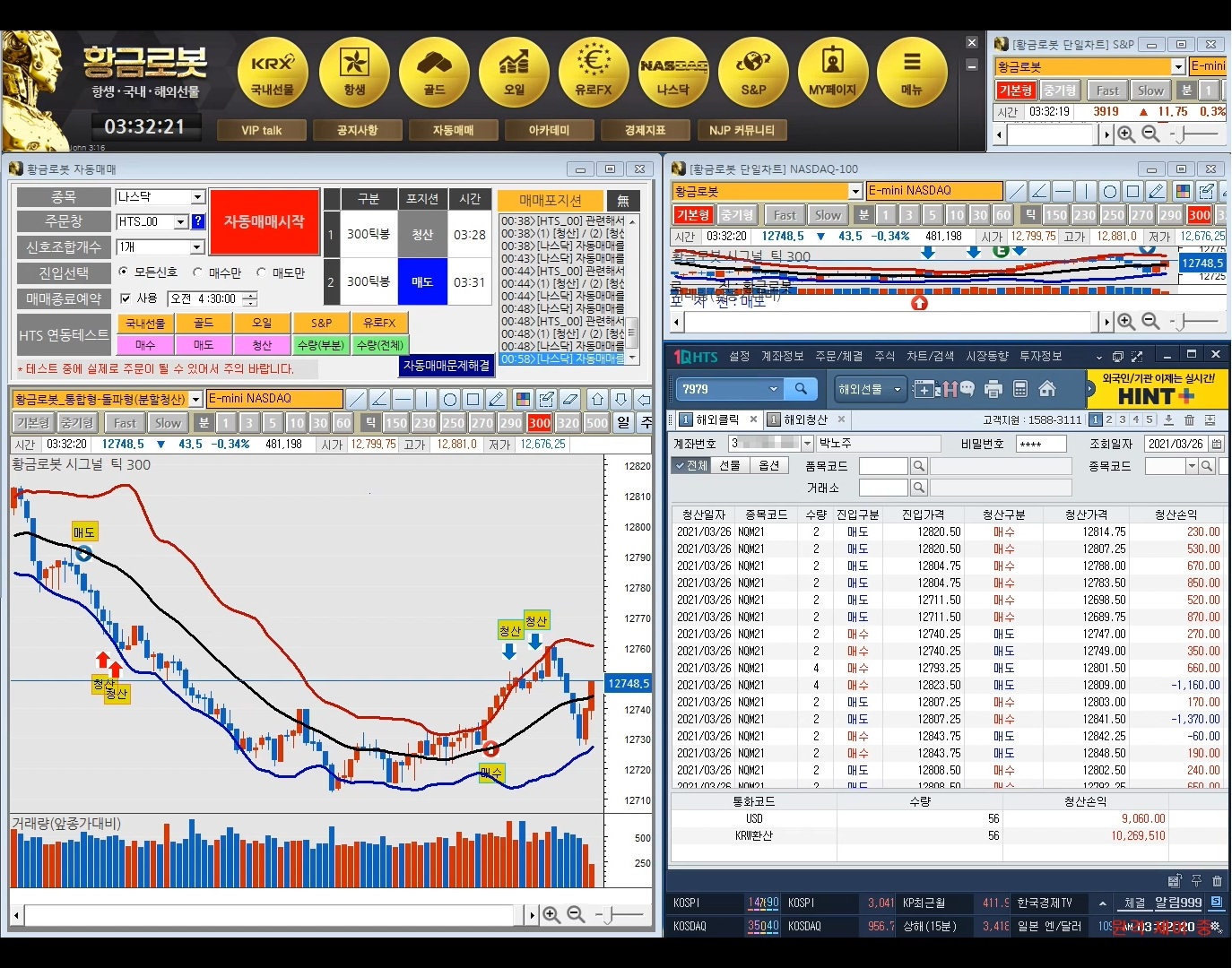The image size is (1232, 968).
Task: Select the vertical line tool in main chart toolbar
Action: point(426,399)
